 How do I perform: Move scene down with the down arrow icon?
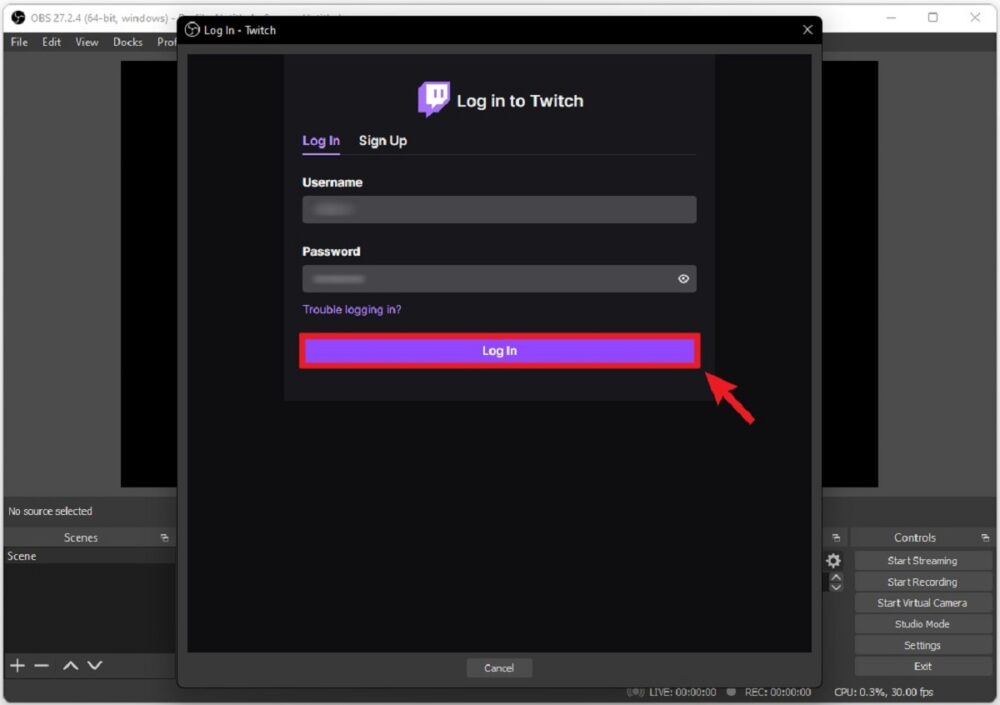[95, 665]
